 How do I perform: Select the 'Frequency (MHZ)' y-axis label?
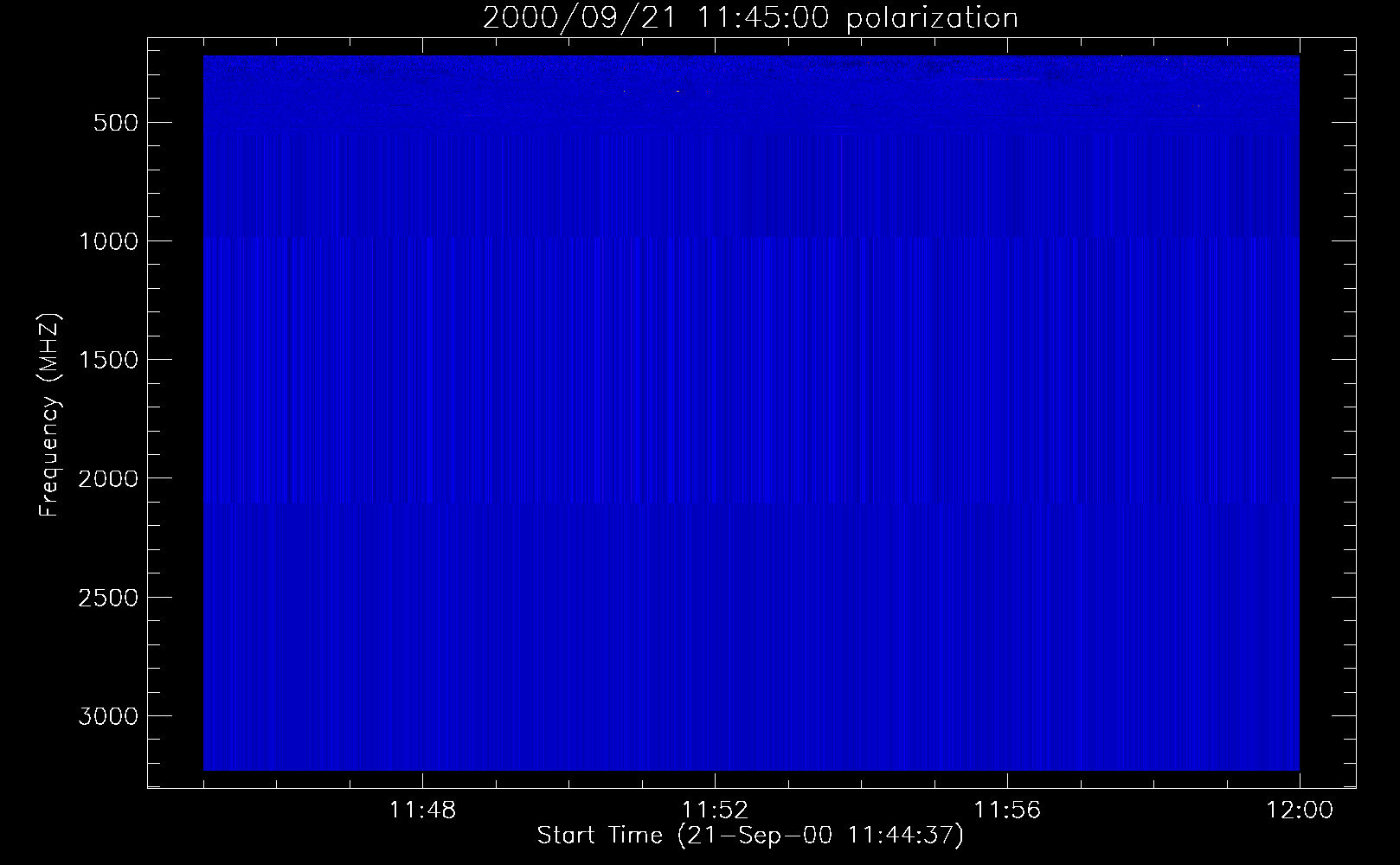pyautogui.click(x=50, y=413)
